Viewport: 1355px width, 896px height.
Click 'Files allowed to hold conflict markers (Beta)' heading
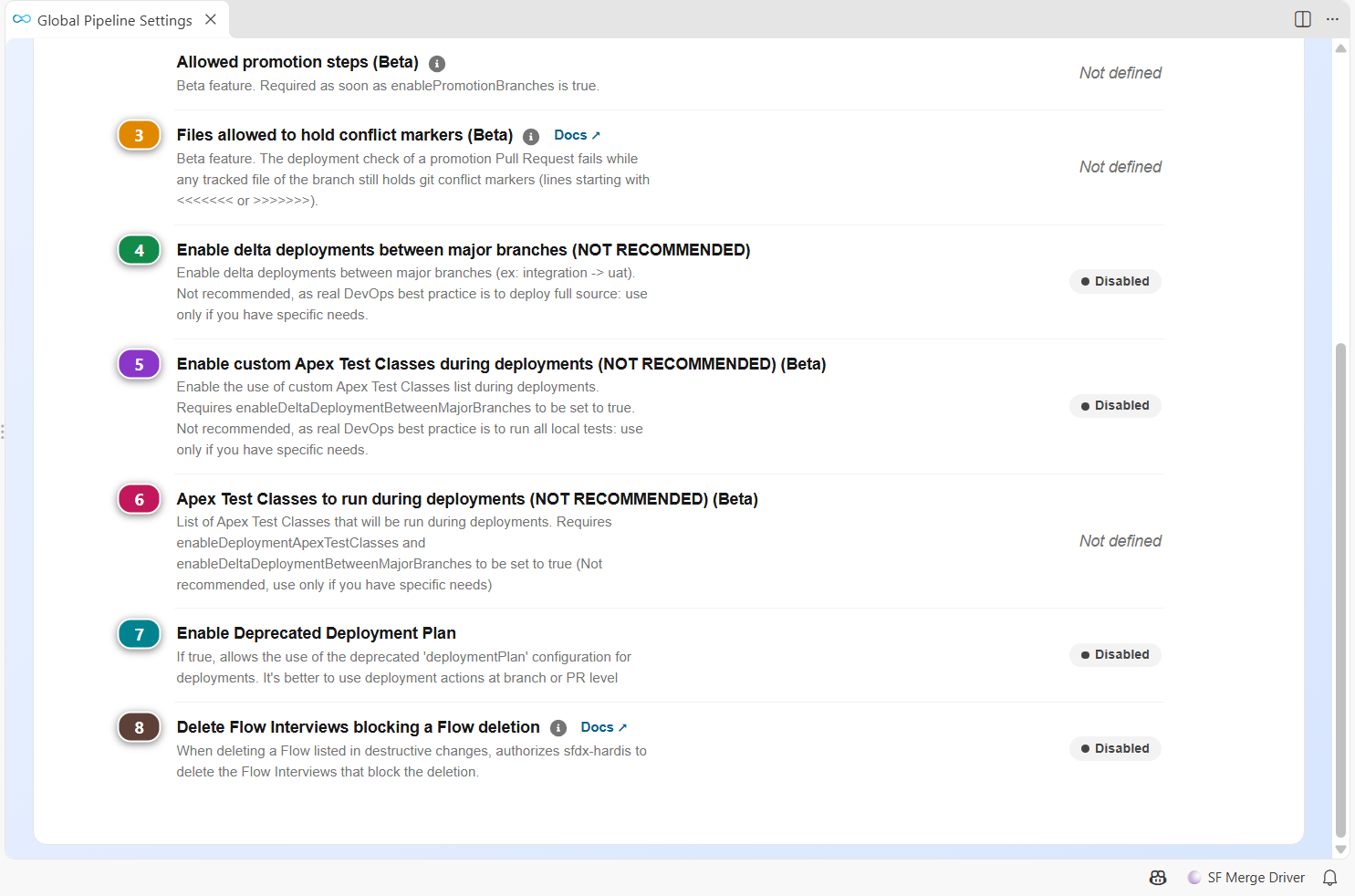click(345, 135)
